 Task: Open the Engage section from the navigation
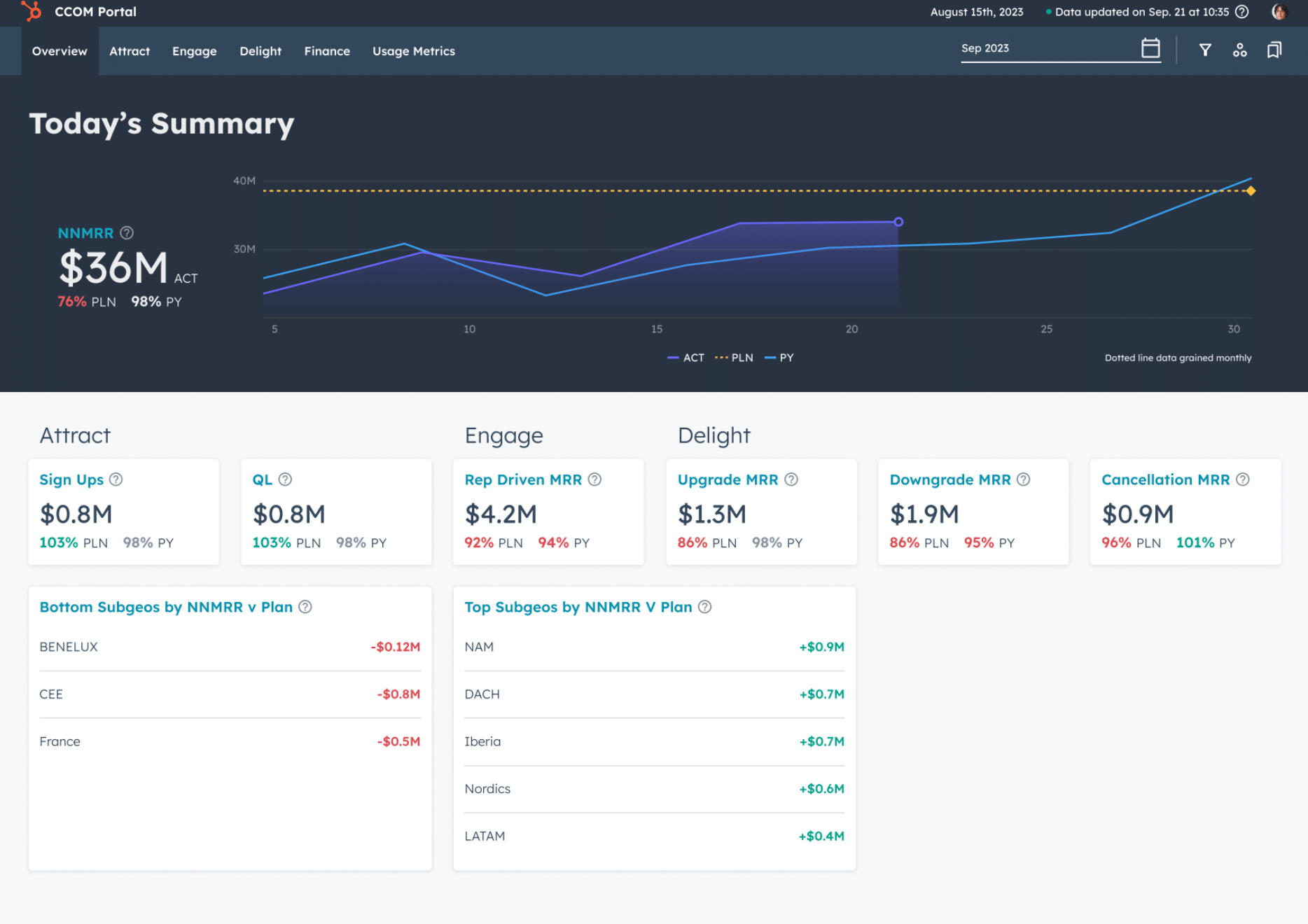tap(195, 50)
